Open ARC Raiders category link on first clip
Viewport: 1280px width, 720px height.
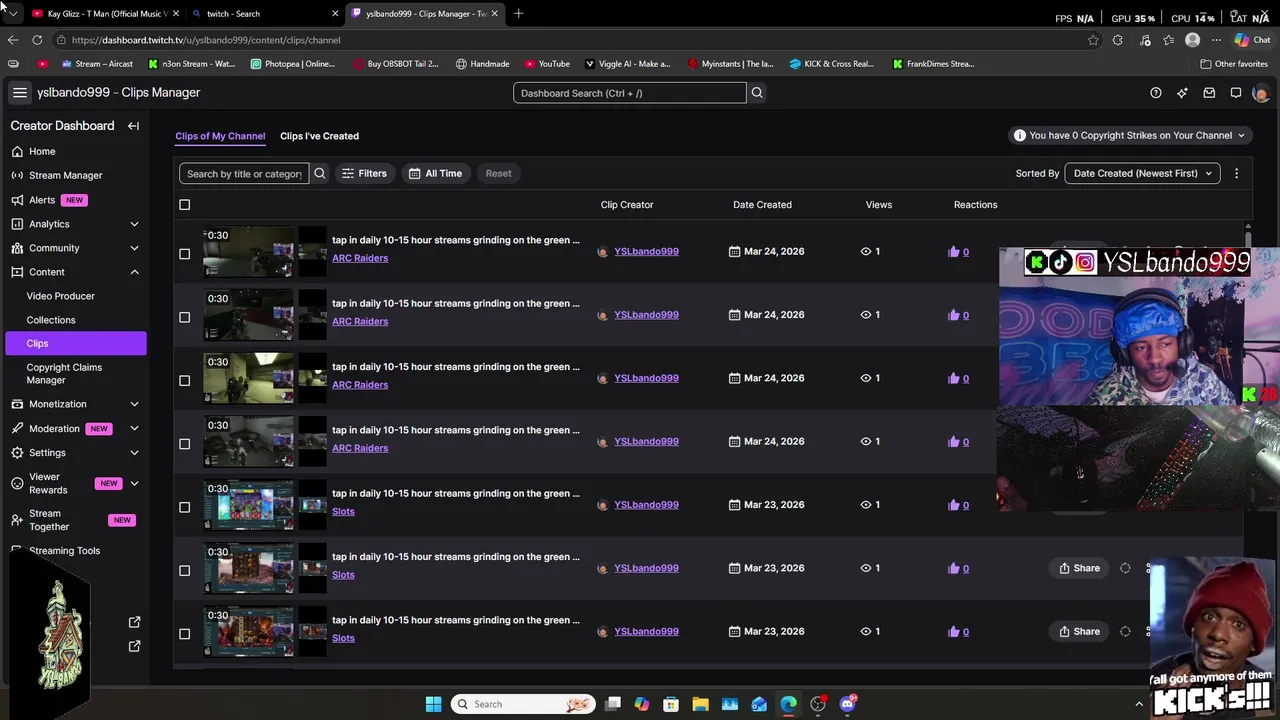point(360,258)
